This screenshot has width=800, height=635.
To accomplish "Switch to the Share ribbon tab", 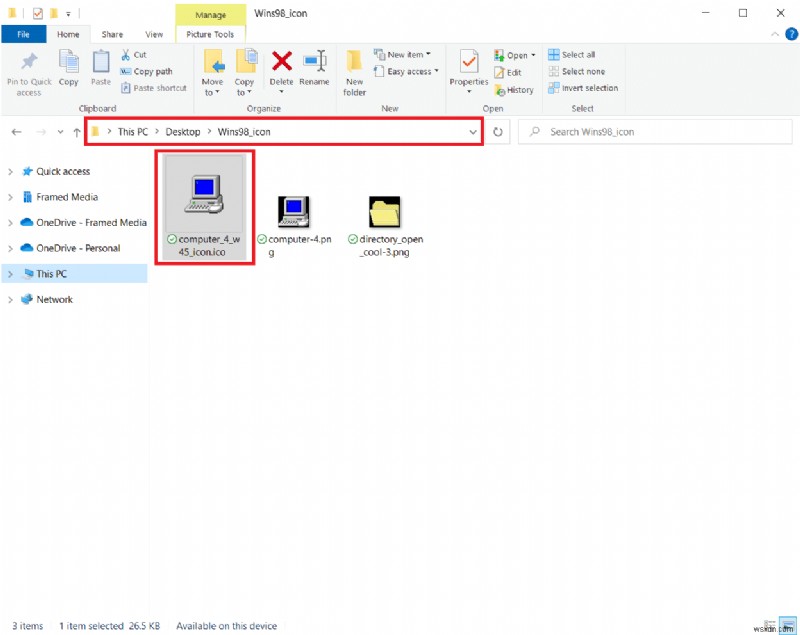I will [112, 34].
